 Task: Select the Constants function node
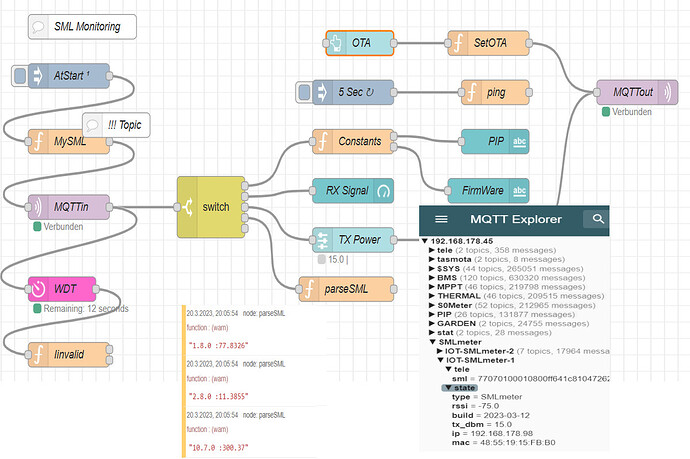click(x=353, y=142)
